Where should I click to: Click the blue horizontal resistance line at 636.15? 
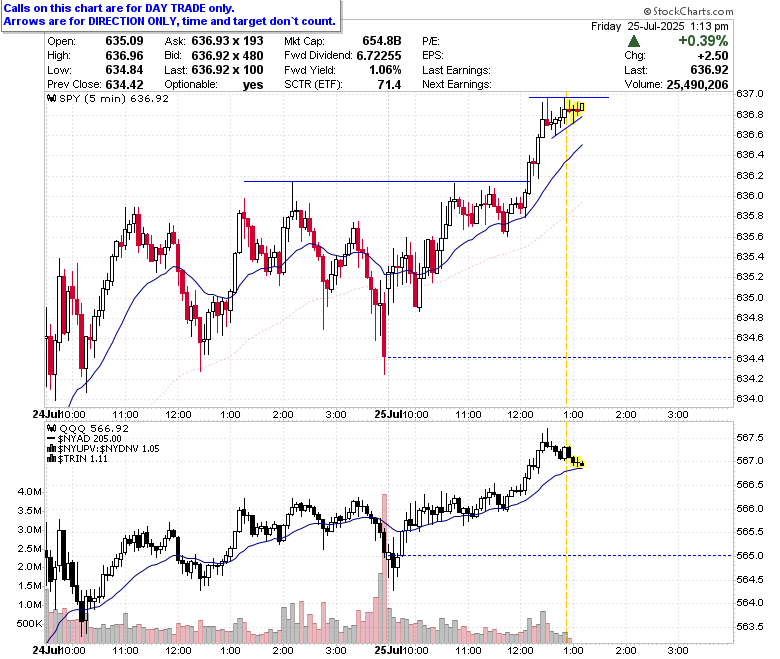point(387,182)
